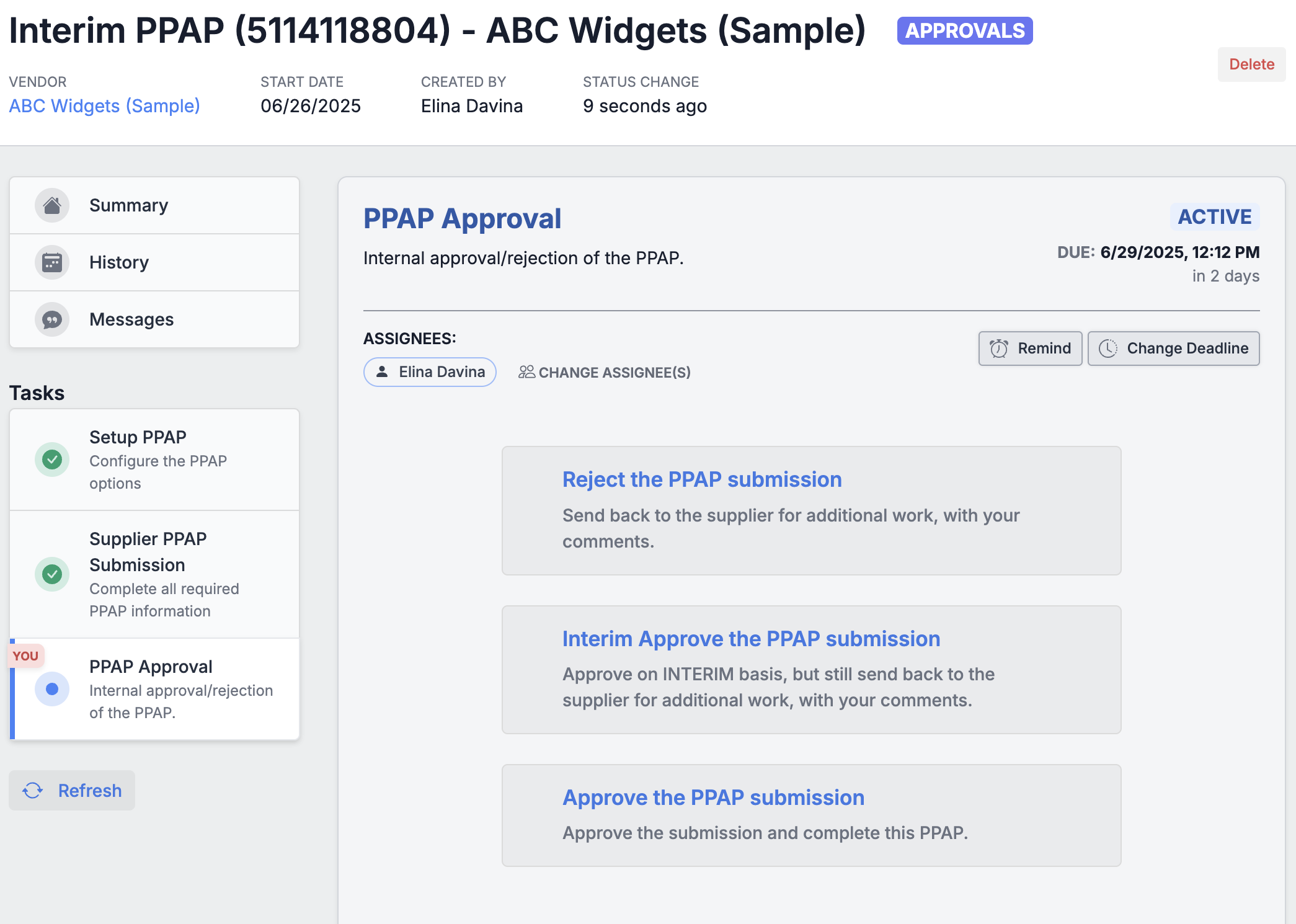Click the APPROVALS status badge
This screenshot has height=924, width=1296.
click(x=964, y=30)
